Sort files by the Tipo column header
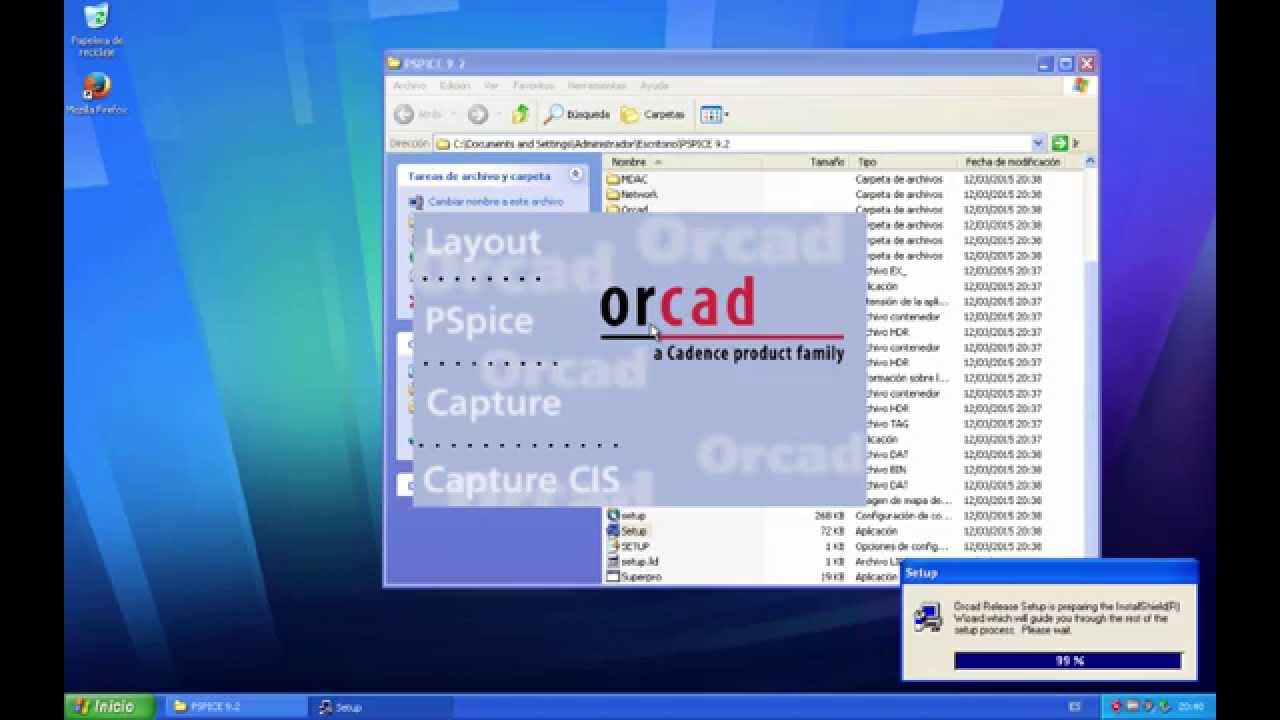This screenshot has width=1280, height=720. tap(905, 162)
